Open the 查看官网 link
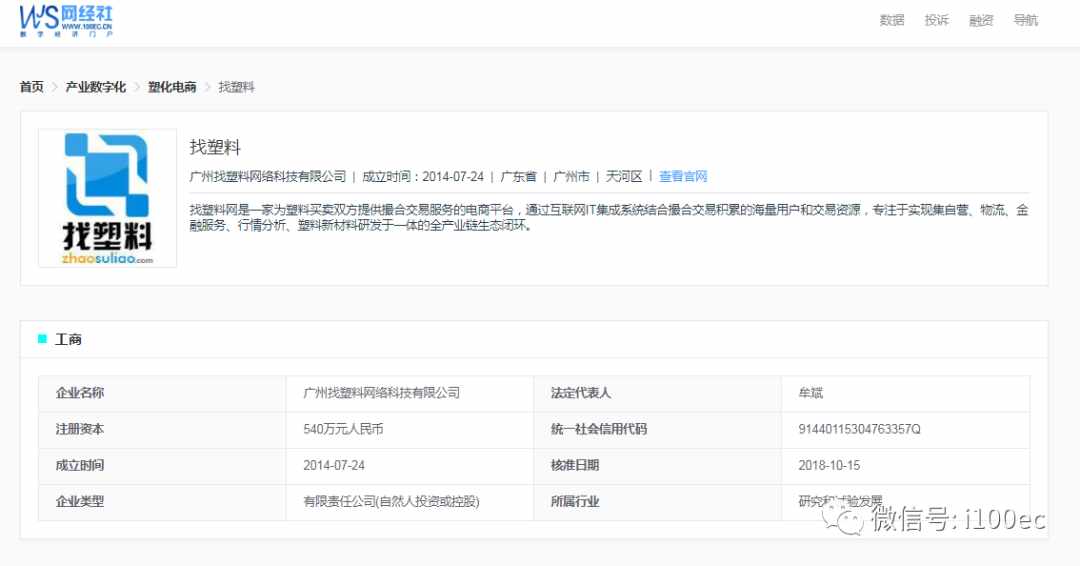 coord(683,176)
